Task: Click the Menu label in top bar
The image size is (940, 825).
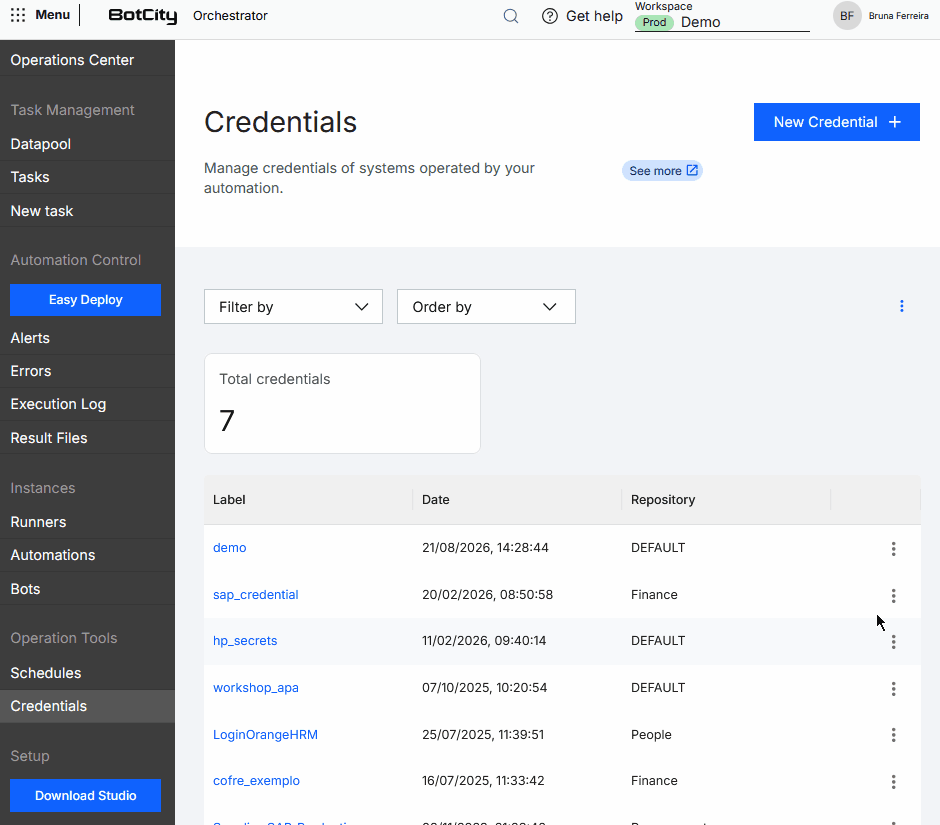Action: point(53,14)
